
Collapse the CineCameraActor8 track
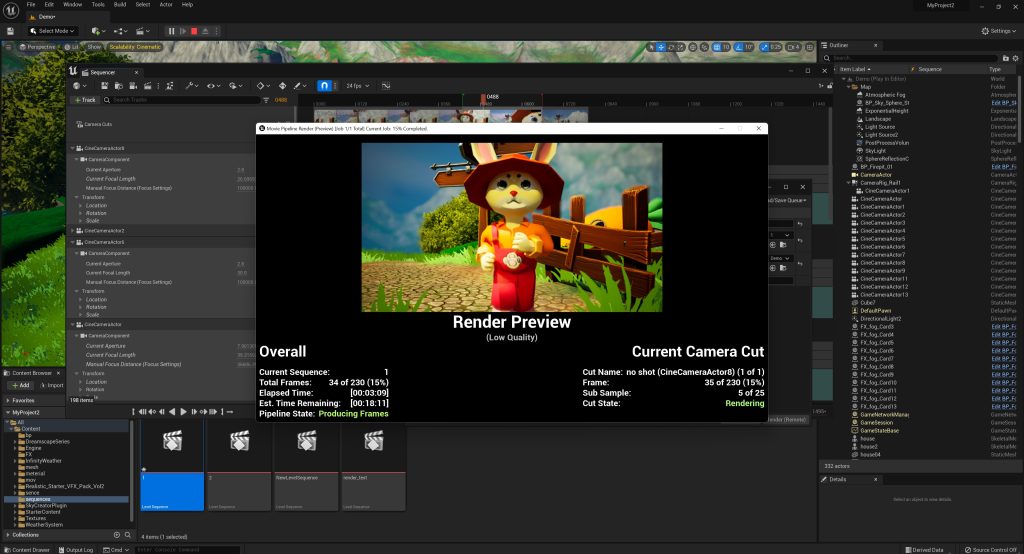(x=72, y=148)
